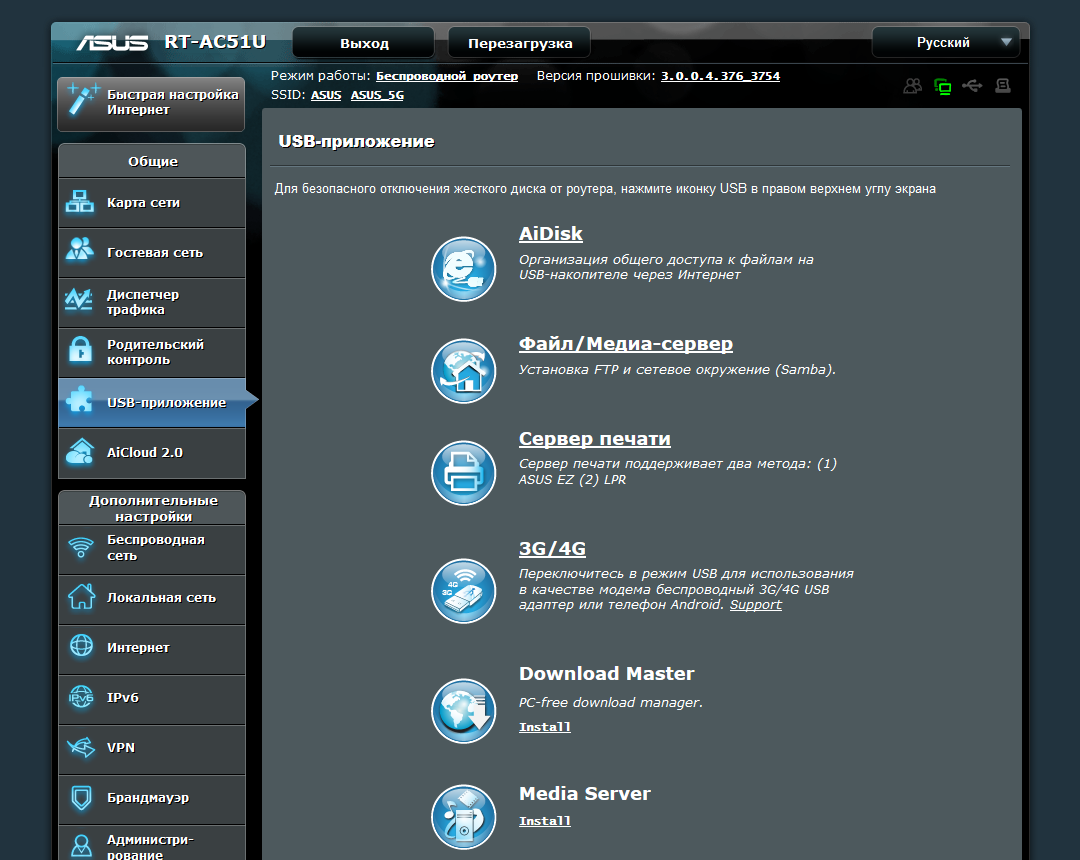Click Быстрая настройка Интернет button
Image resolution: width=1080 pixels, height=860 pixels.
click(151, 103)
